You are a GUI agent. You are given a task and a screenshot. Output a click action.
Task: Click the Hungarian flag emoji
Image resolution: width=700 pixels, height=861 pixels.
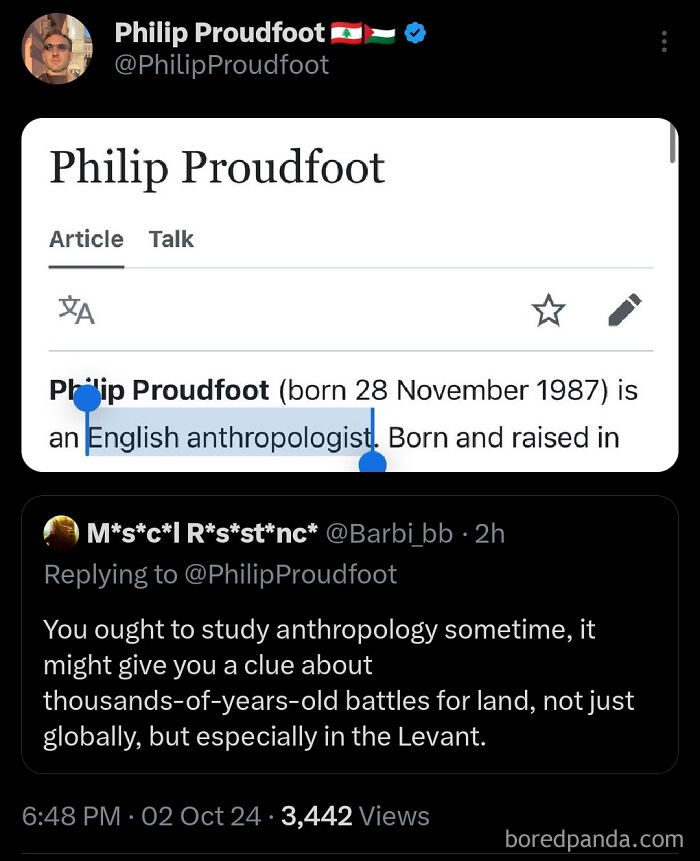coord(382,32)
